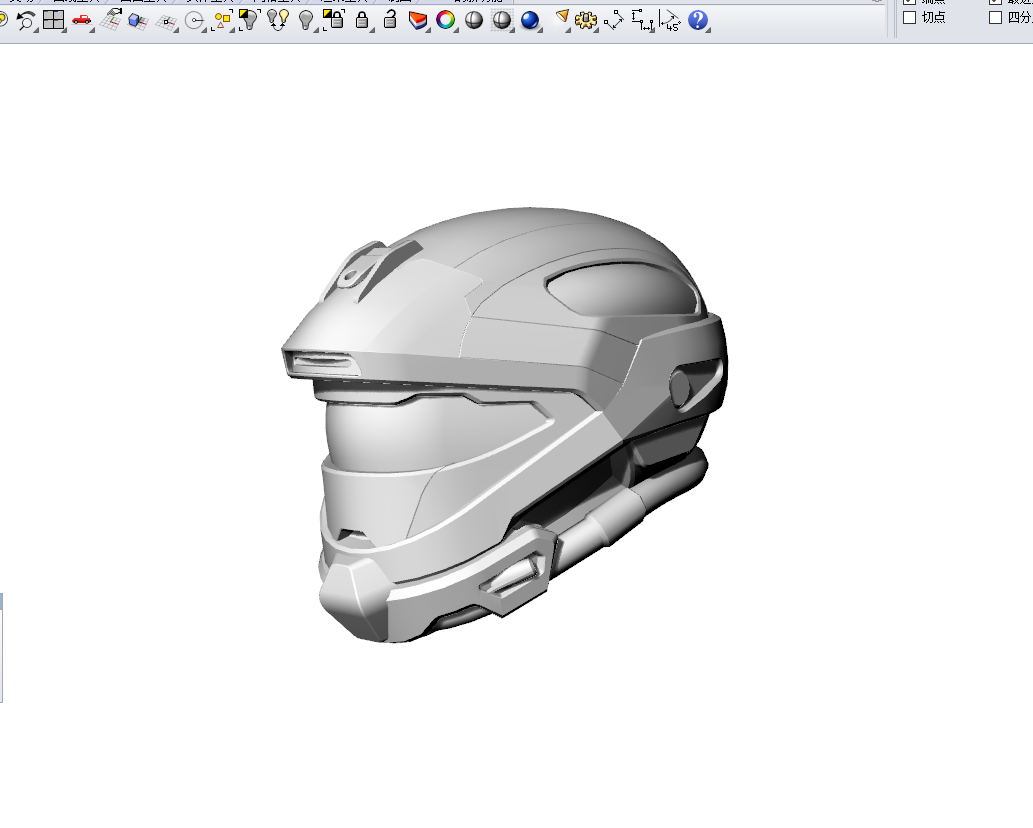1033x828 pixels.
Task: Click the Hide Objects light bulb icon
Action: click(250, 20)
